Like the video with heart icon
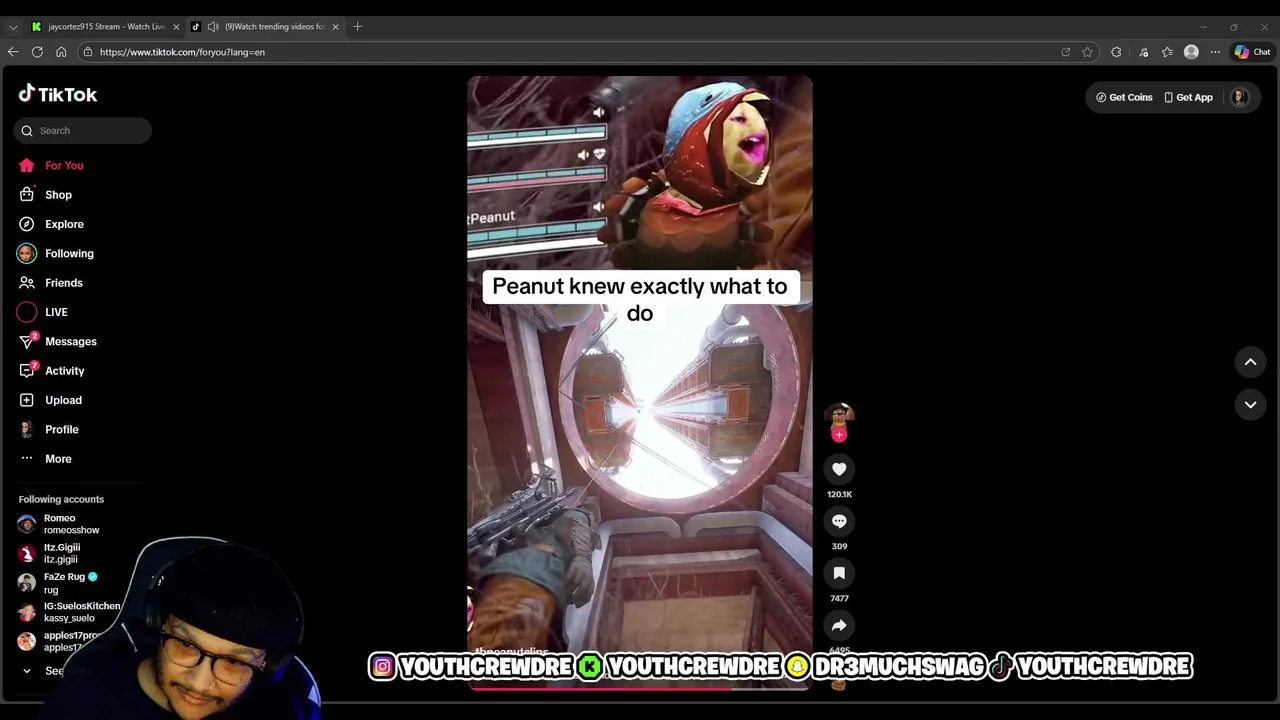 (839, 469)
